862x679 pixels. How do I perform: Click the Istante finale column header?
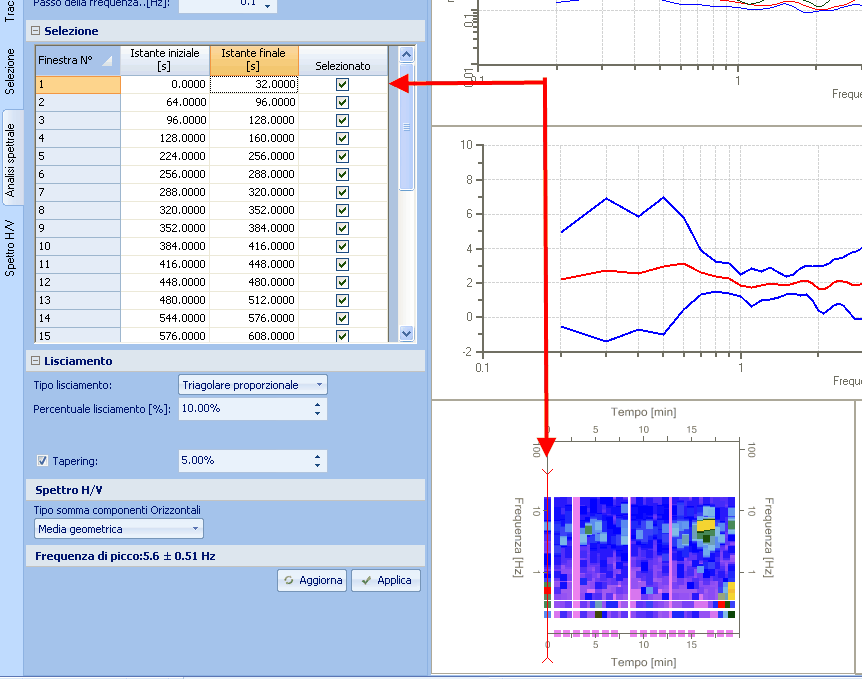[x=254, y=60]
